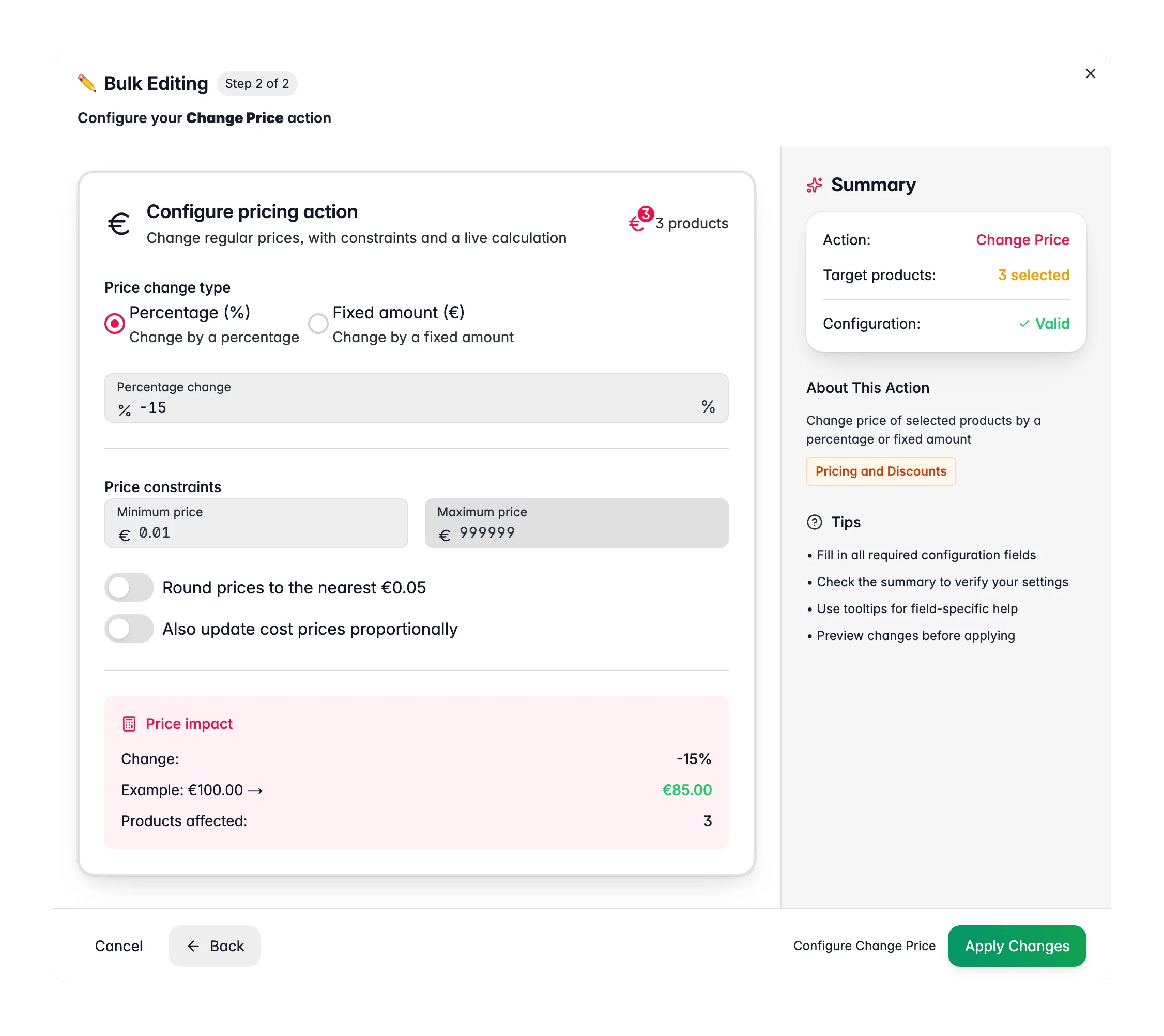Click the % suffix at right of Percentage change

[708, 407]
